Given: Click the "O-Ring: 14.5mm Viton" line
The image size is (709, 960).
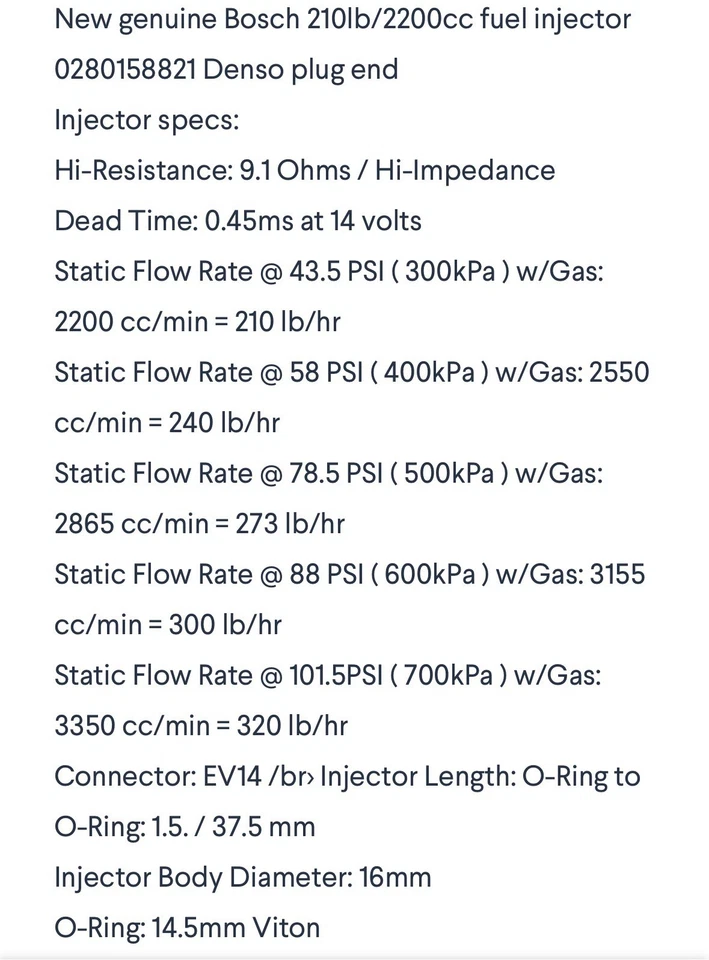Looking at the screenshot, I should tap(187, 928).
